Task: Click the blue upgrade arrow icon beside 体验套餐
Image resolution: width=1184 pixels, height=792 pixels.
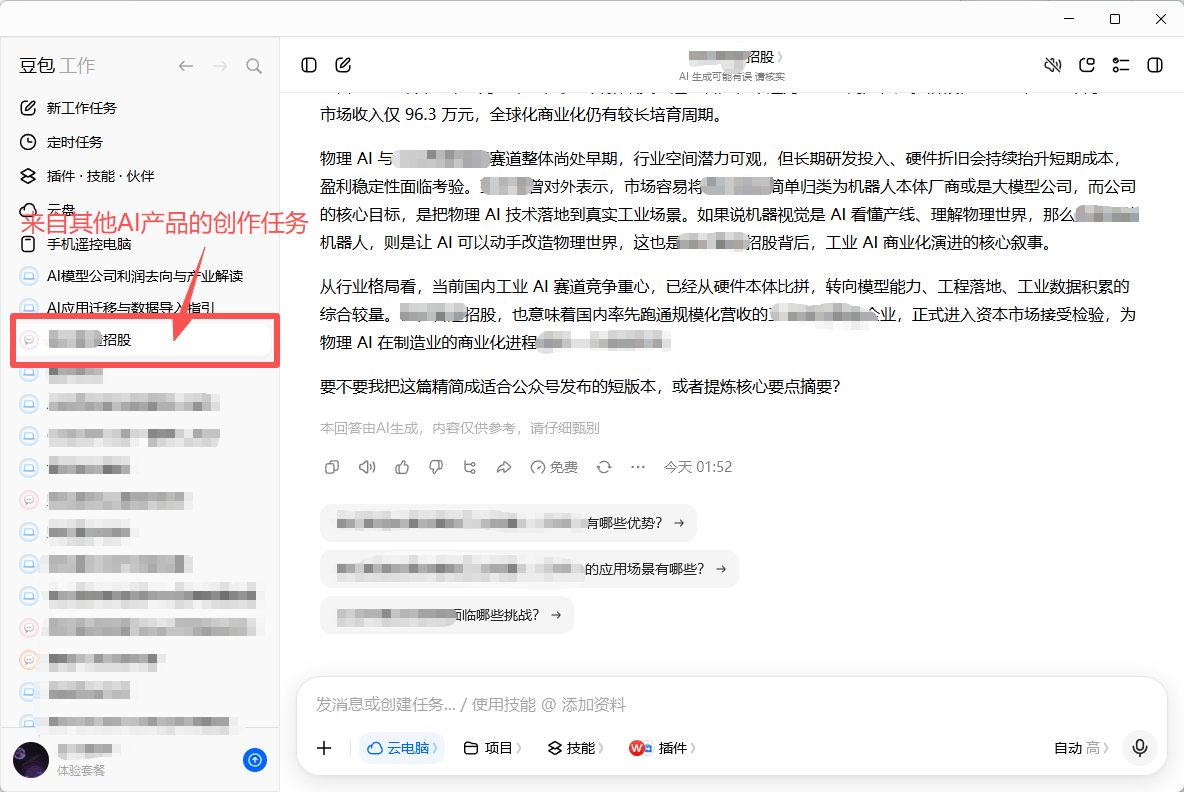Action: [x=254, y=760]
